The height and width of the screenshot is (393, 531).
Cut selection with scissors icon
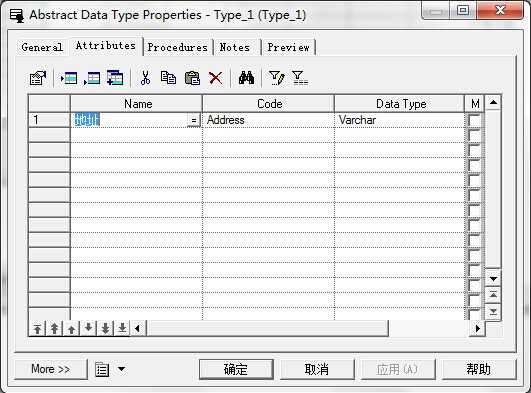[x=145, y=78]
